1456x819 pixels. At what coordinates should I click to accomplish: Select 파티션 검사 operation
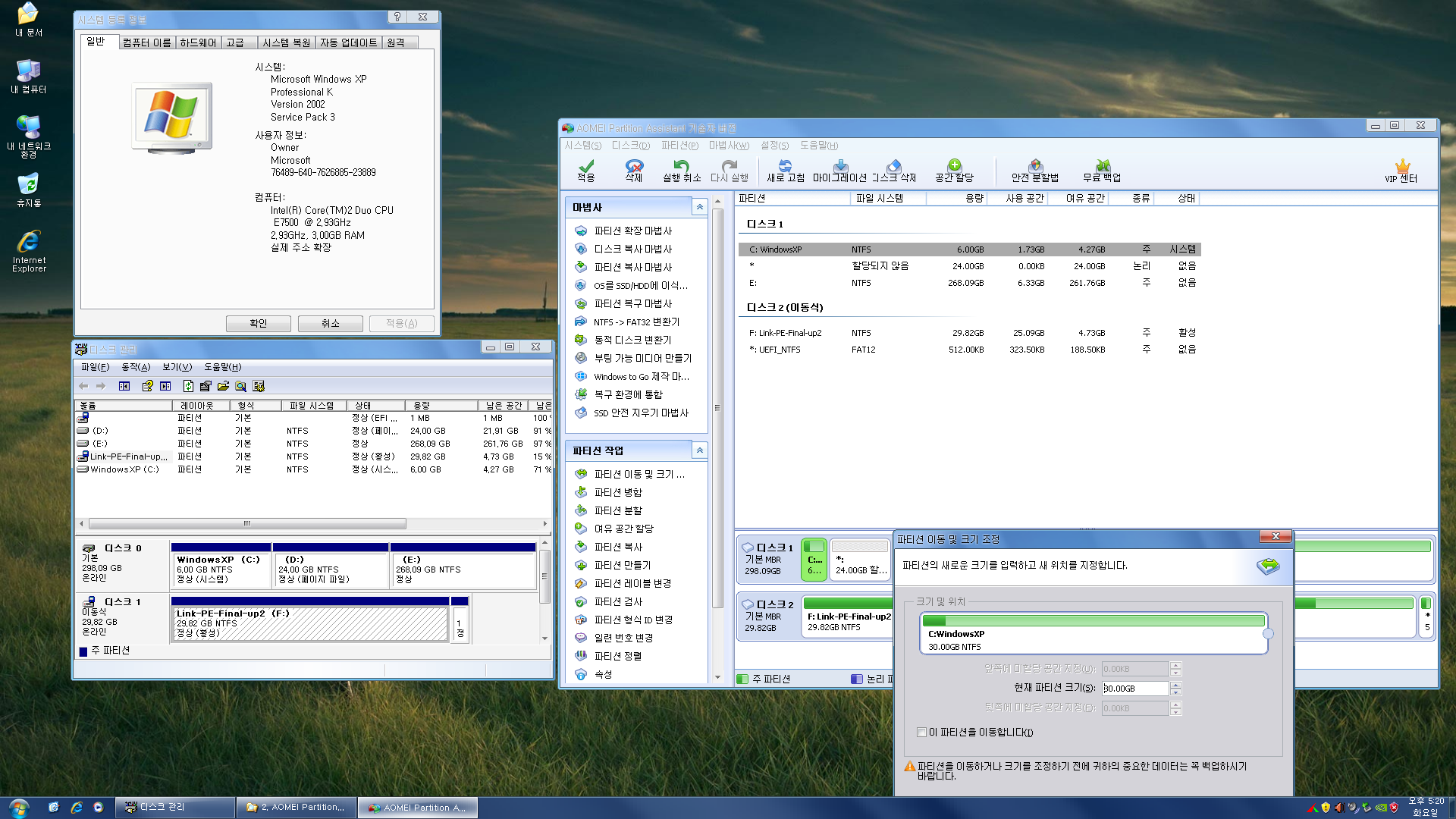click(617, 601)
